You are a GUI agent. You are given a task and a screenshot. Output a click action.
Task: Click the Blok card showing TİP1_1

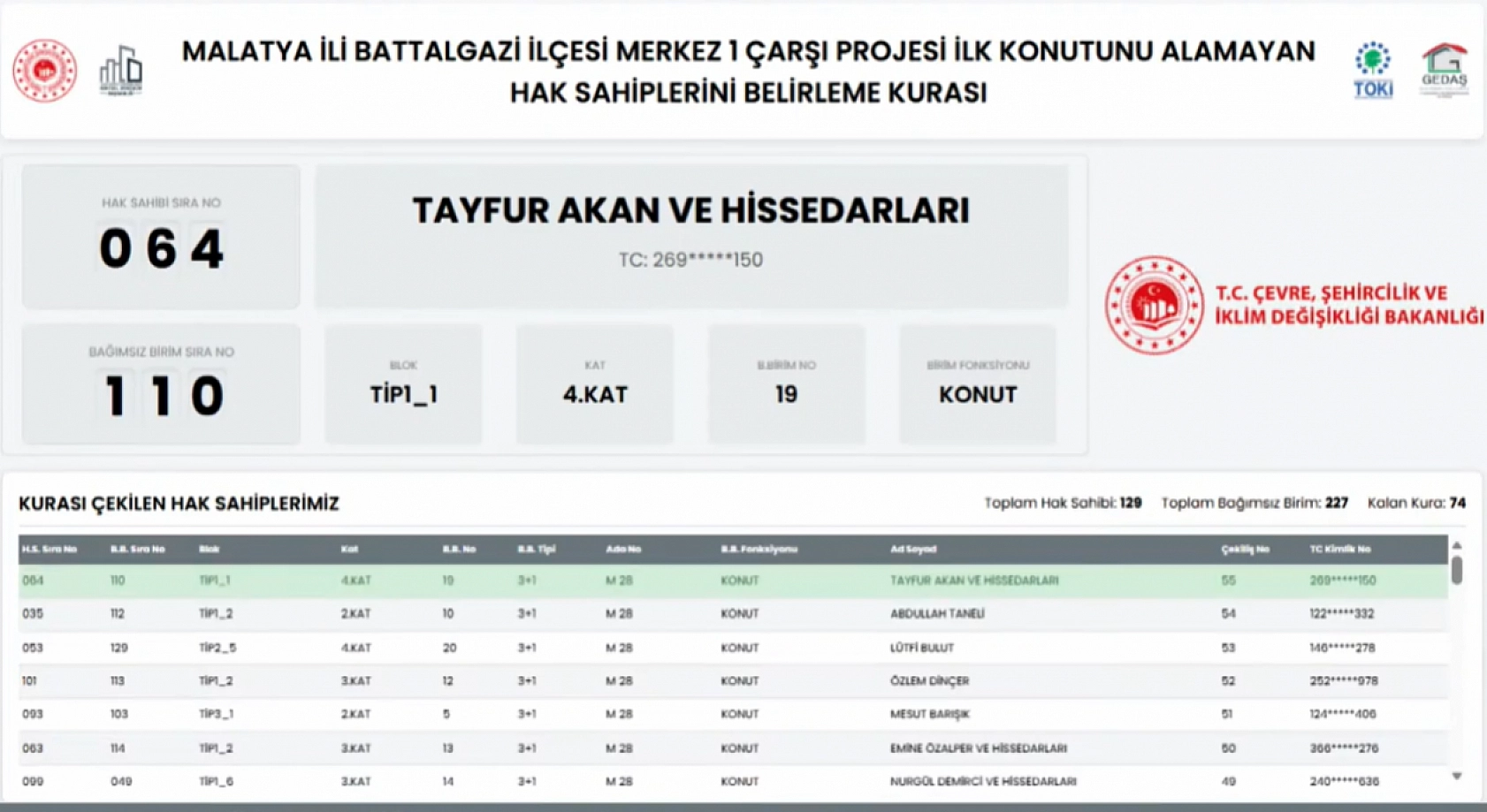pyautogui.click(x=403, y=384)
